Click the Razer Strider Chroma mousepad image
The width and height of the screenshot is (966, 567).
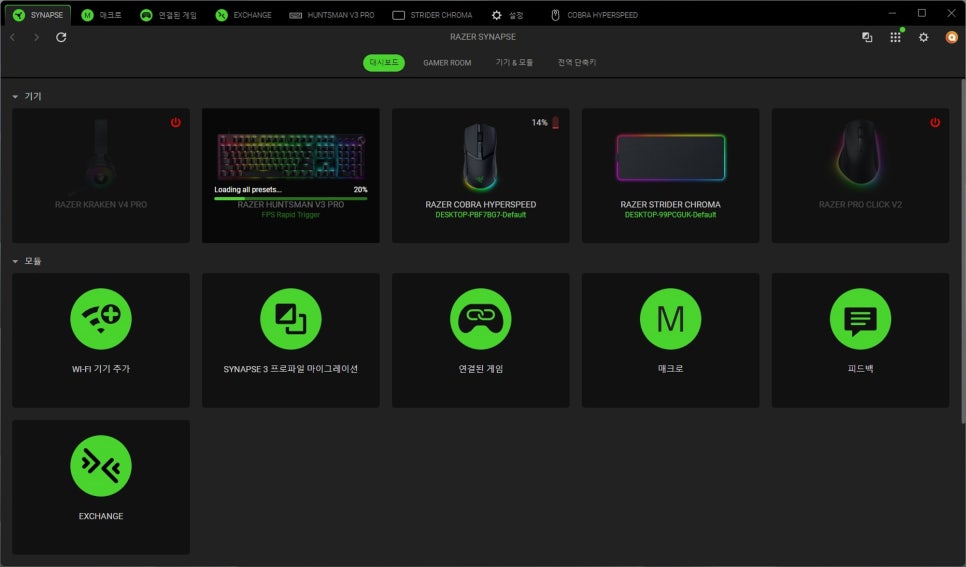[x=670, y=158]
